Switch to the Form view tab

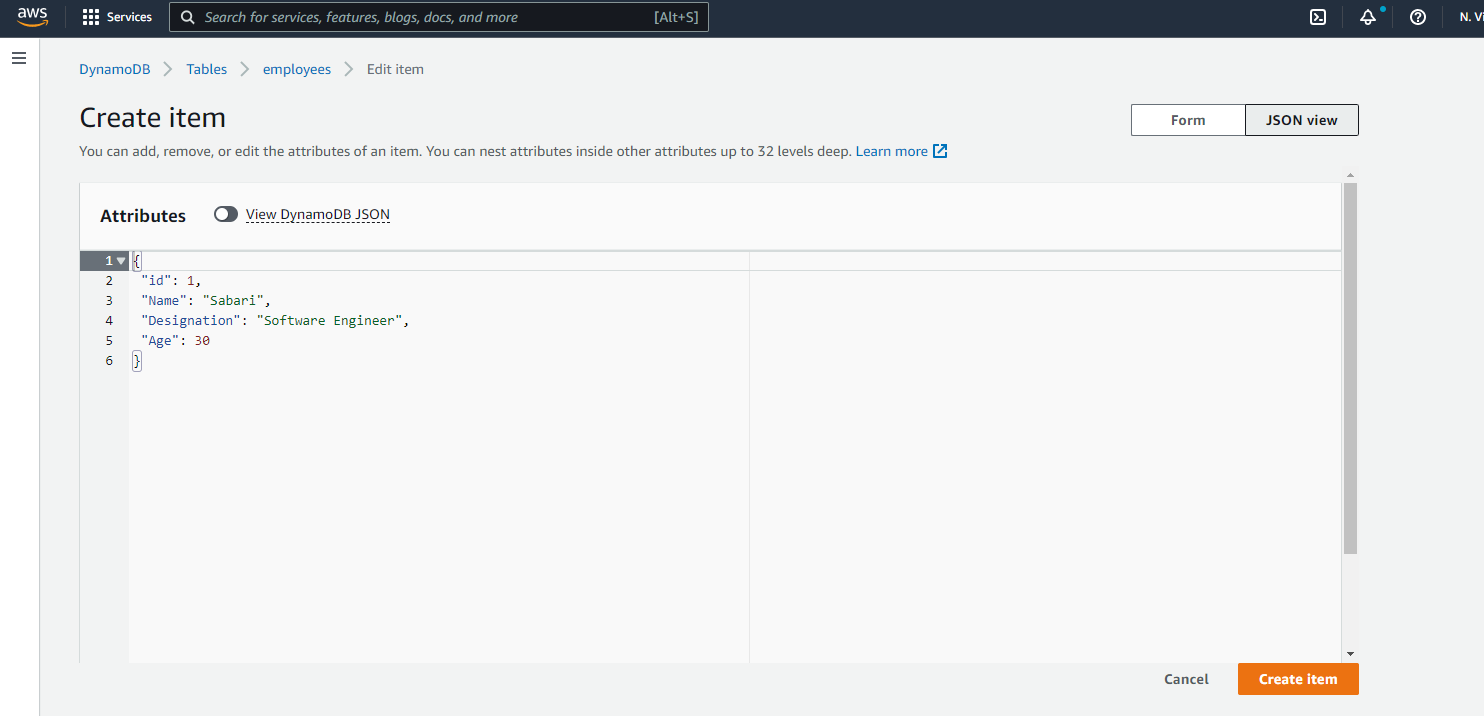click(1188, 120)
